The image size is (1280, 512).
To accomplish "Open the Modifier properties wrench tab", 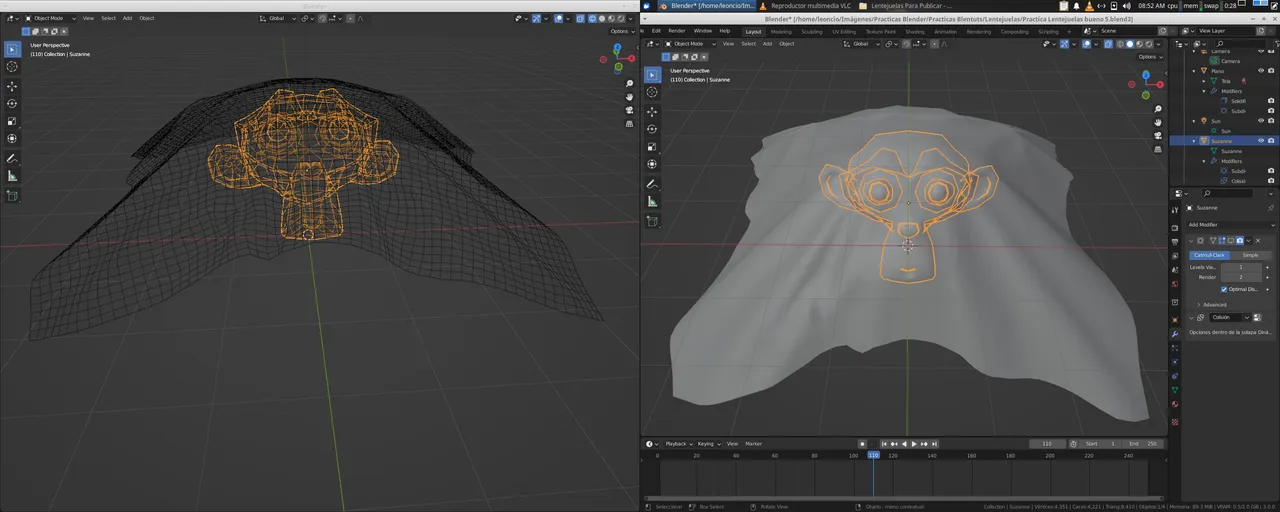I will coord(1174,332).
